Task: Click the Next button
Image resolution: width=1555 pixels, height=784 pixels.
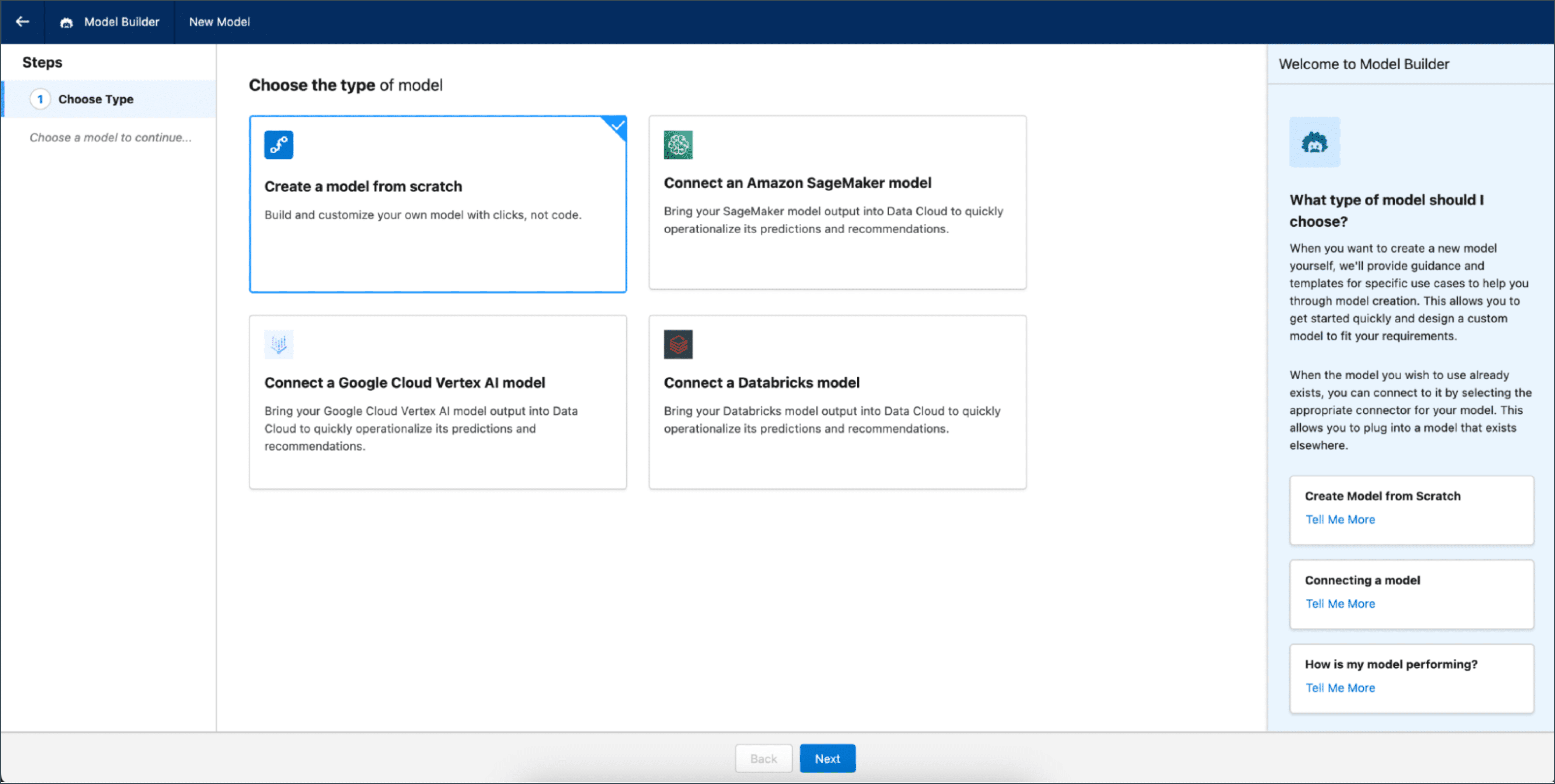Action: coord(827,759)
